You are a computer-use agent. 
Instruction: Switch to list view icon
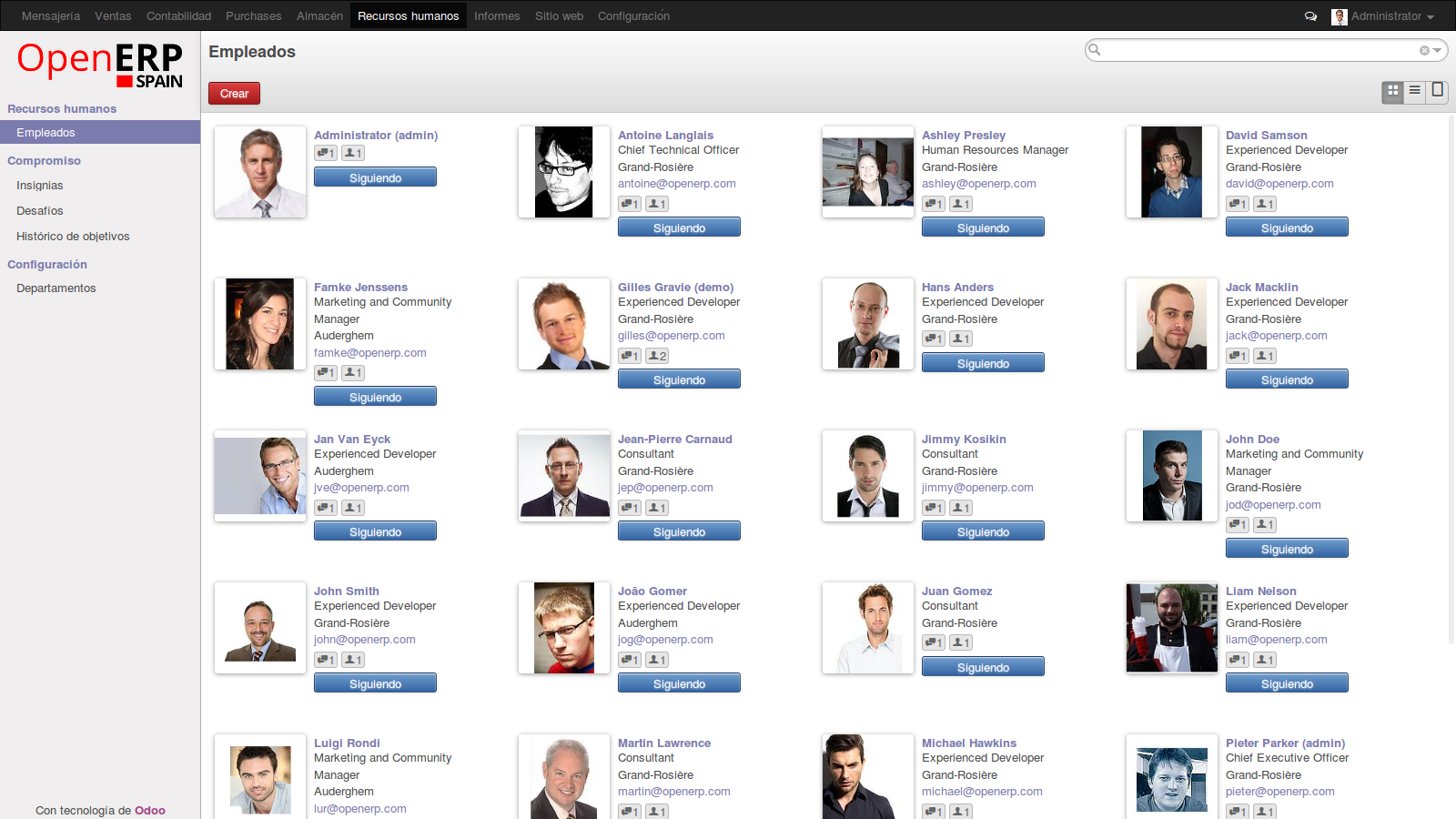pyautogui.click(x=1414, y=91)
